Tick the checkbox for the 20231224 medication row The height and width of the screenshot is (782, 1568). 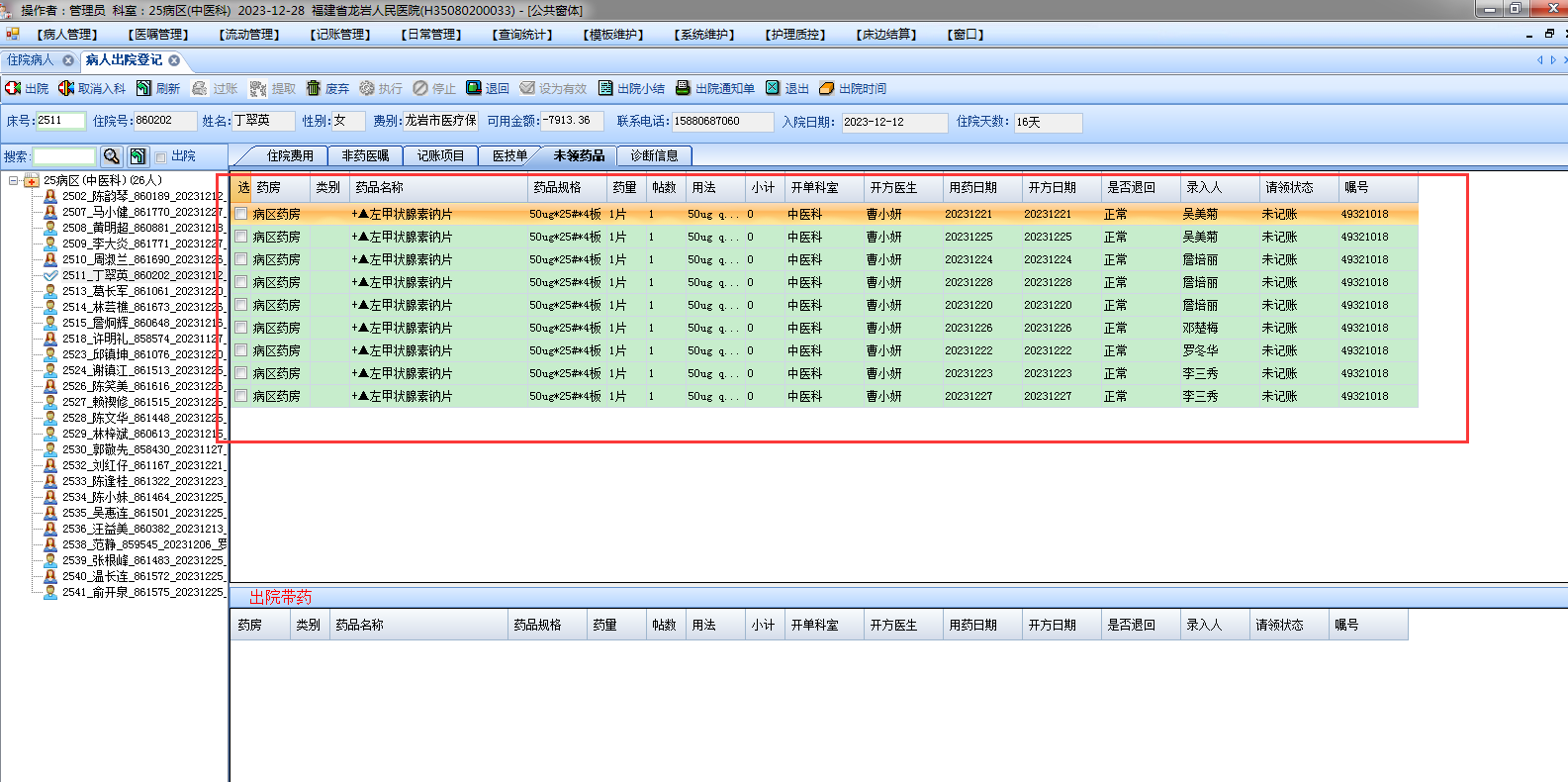pyautogui.click(x=241, y=259)
